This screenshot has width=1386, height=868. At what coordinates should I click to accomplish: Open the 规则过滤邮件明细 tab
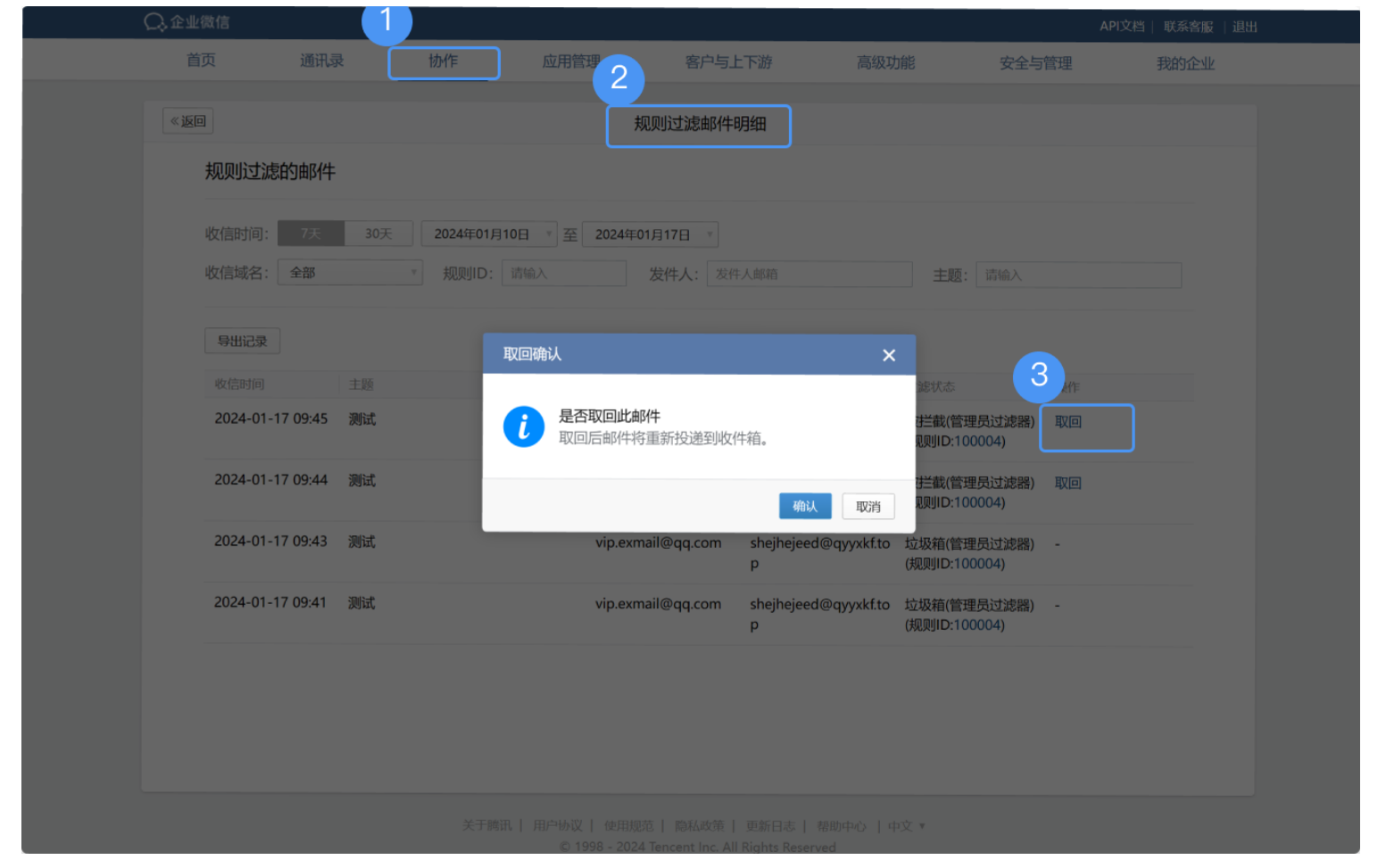pos(699,126)
